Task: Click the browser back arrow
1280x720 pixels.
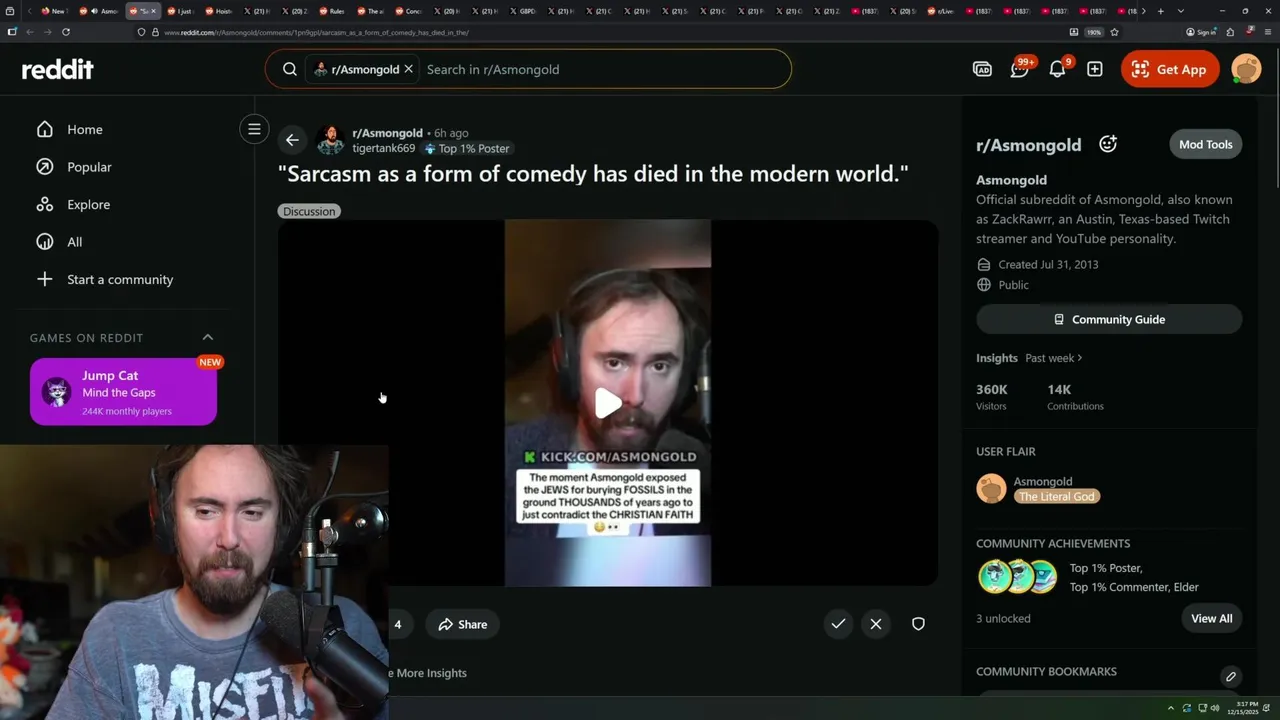Action: [30, 32]
